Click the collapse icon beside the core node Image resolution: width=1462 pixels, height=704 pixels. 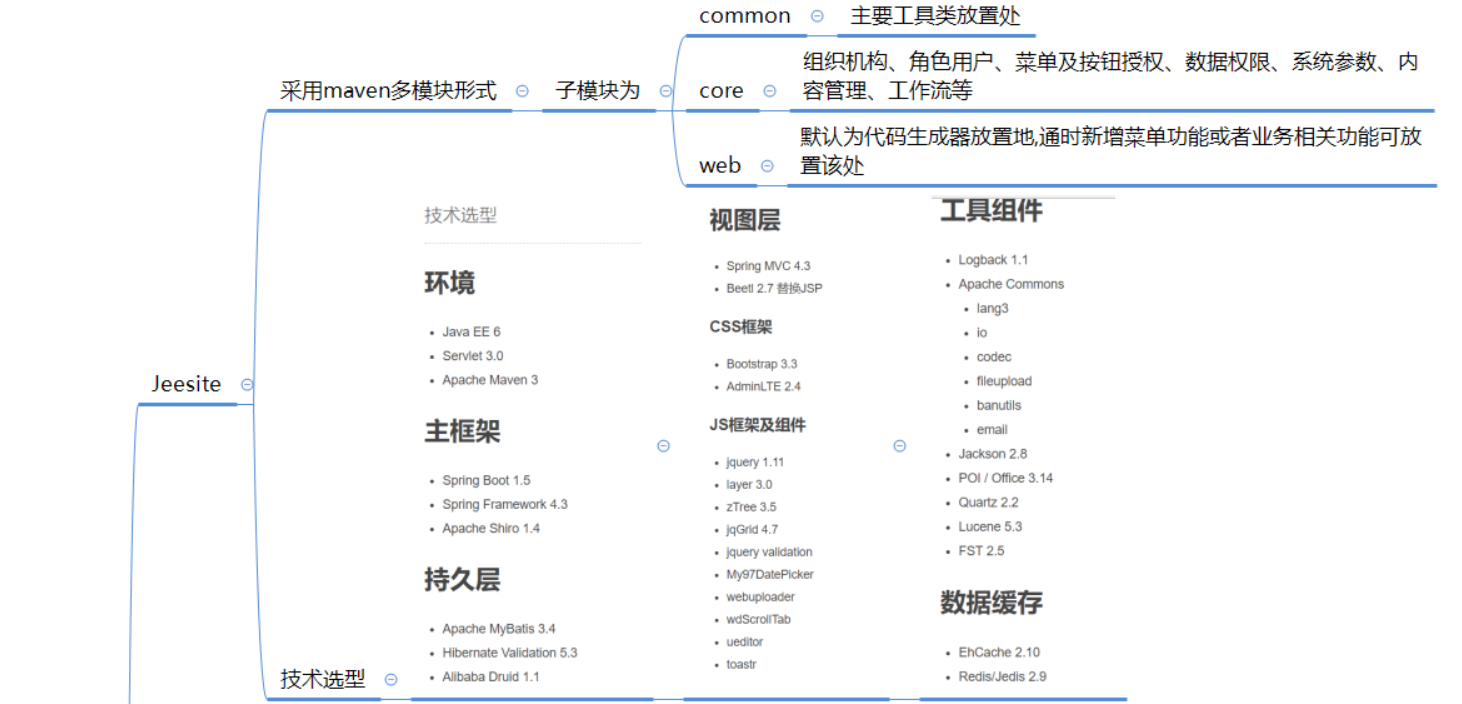tap(770, 90)
